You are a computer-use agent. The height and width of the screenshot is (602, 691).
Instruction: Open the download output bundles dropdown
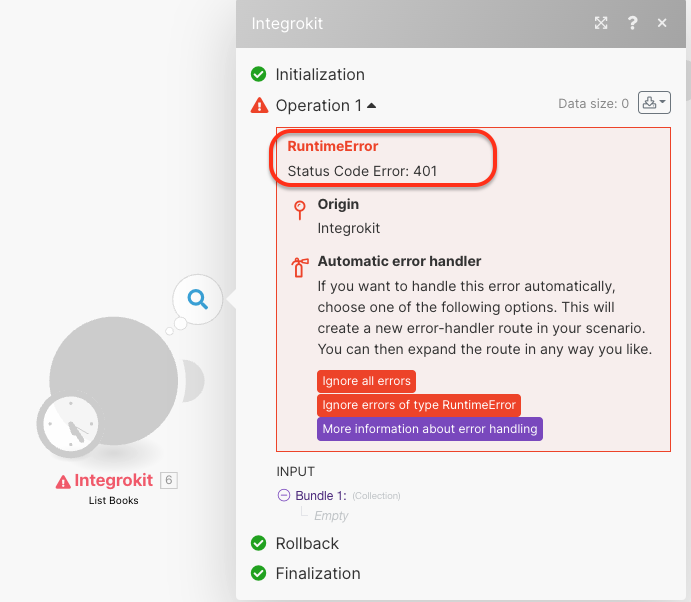coord(654,103)
